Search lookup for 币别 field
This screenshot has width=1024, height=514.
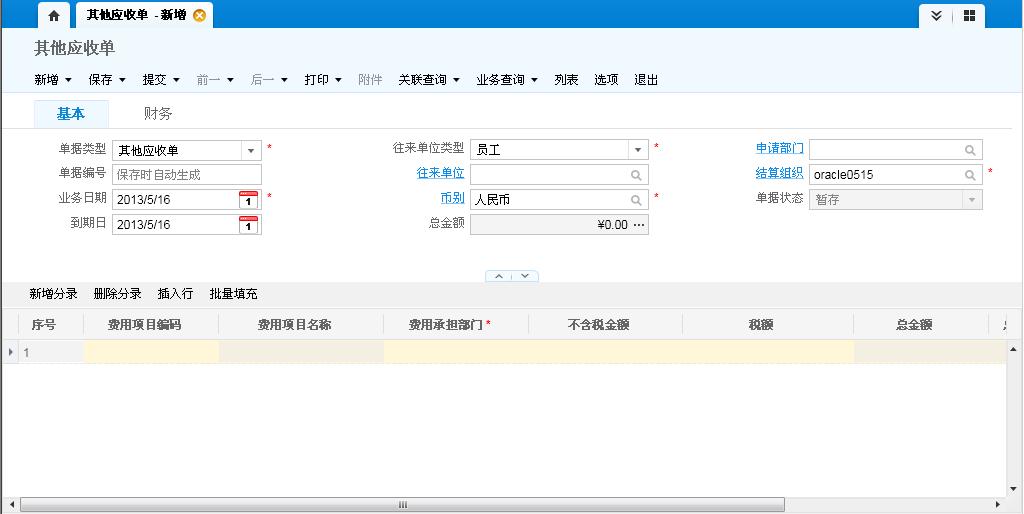(635, 200)
